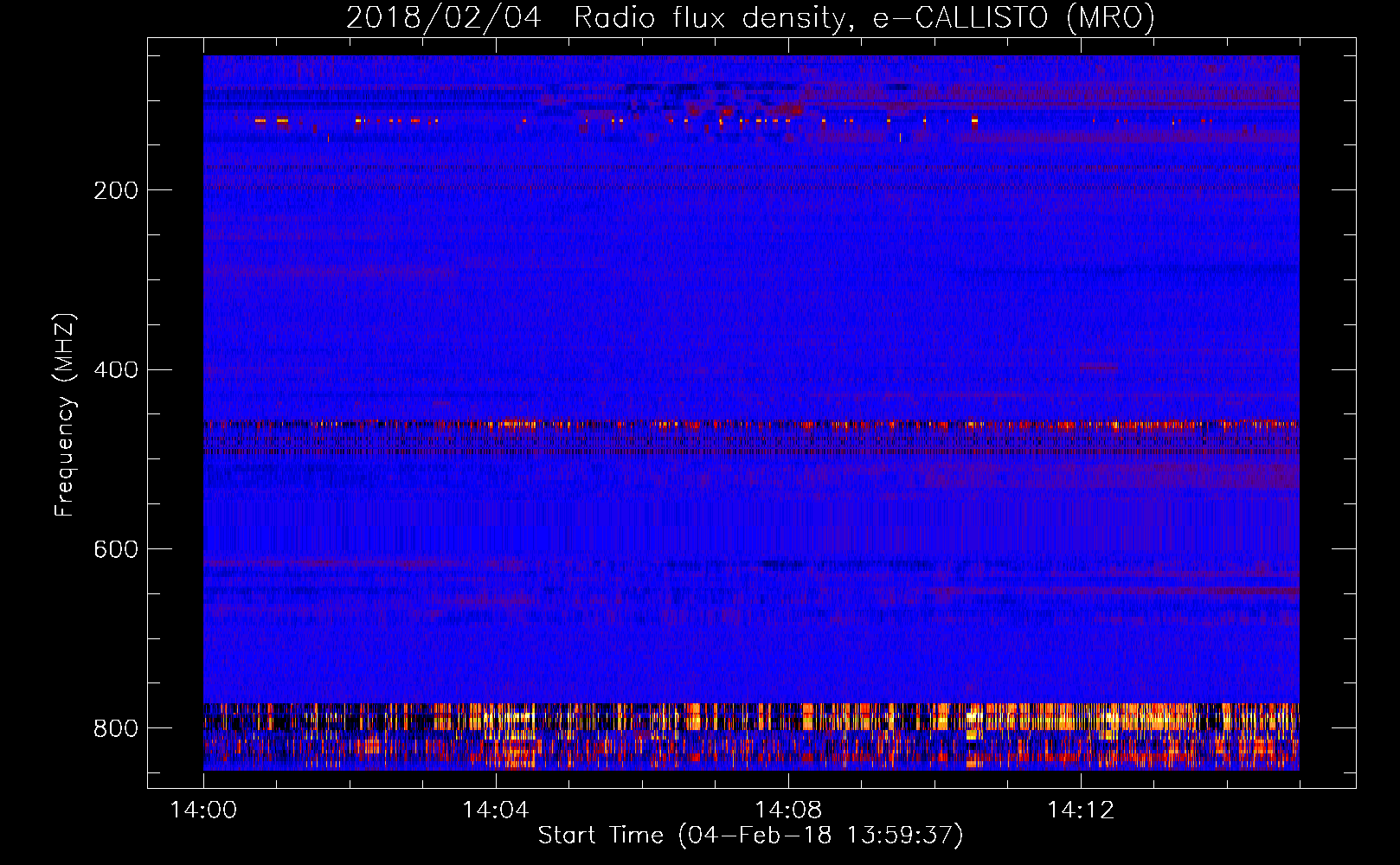The height and width of the screenshot is (865, 1400).
Task: Click the 400 MHz frequency tick label
Action: (x=116, y=370)
